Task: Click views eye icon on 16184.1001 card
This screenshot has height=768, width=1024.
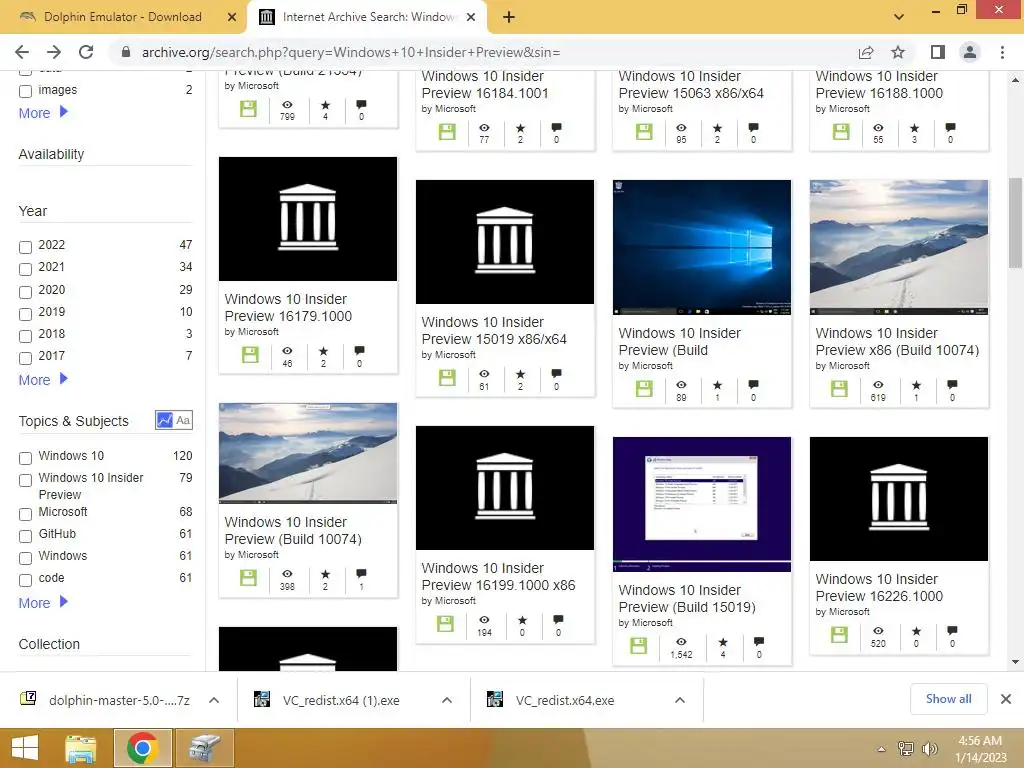Action: click(x=484, y=128)
